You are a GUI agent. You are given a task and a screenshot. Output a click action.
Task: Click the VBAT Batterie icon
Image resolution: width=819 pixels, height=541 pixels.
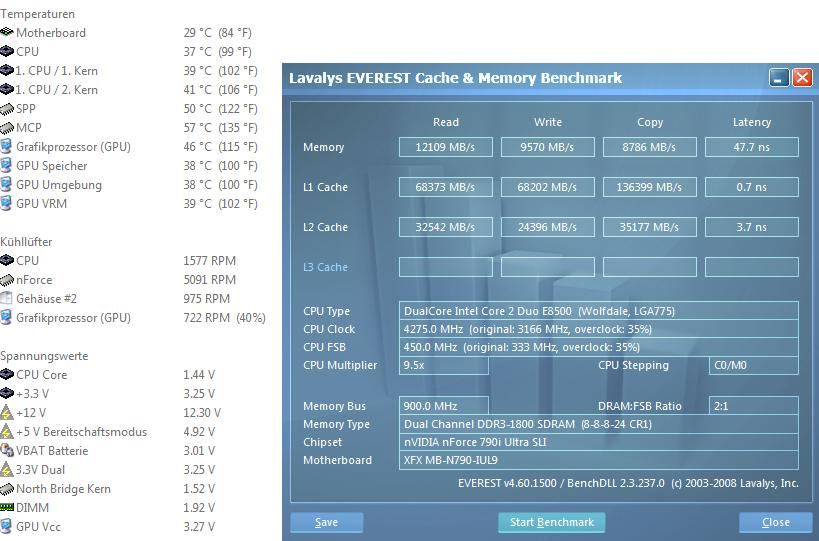tap(7, 450)
